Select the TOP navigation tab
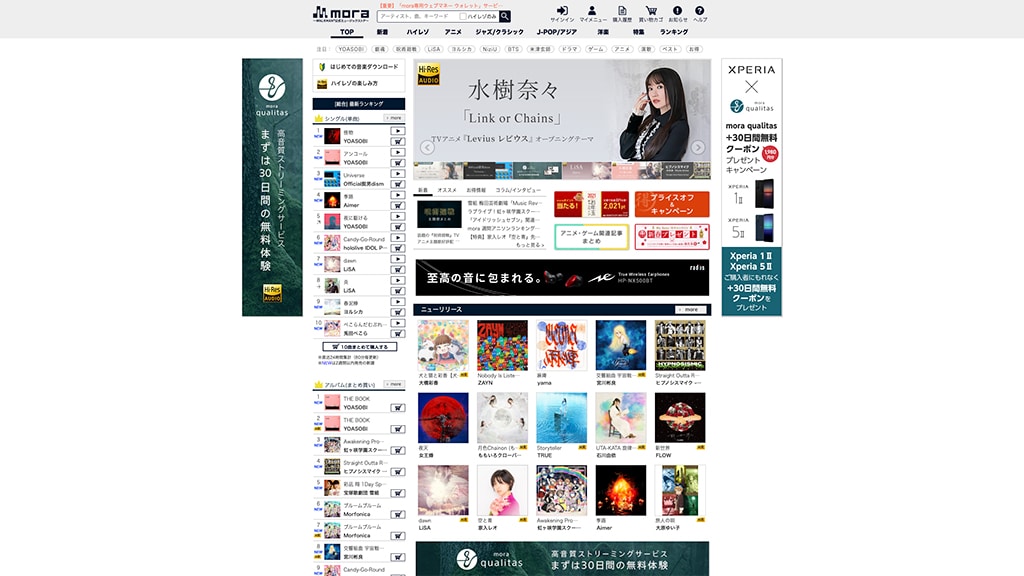The image size is (1024, 576). click(x=347, y=32)
